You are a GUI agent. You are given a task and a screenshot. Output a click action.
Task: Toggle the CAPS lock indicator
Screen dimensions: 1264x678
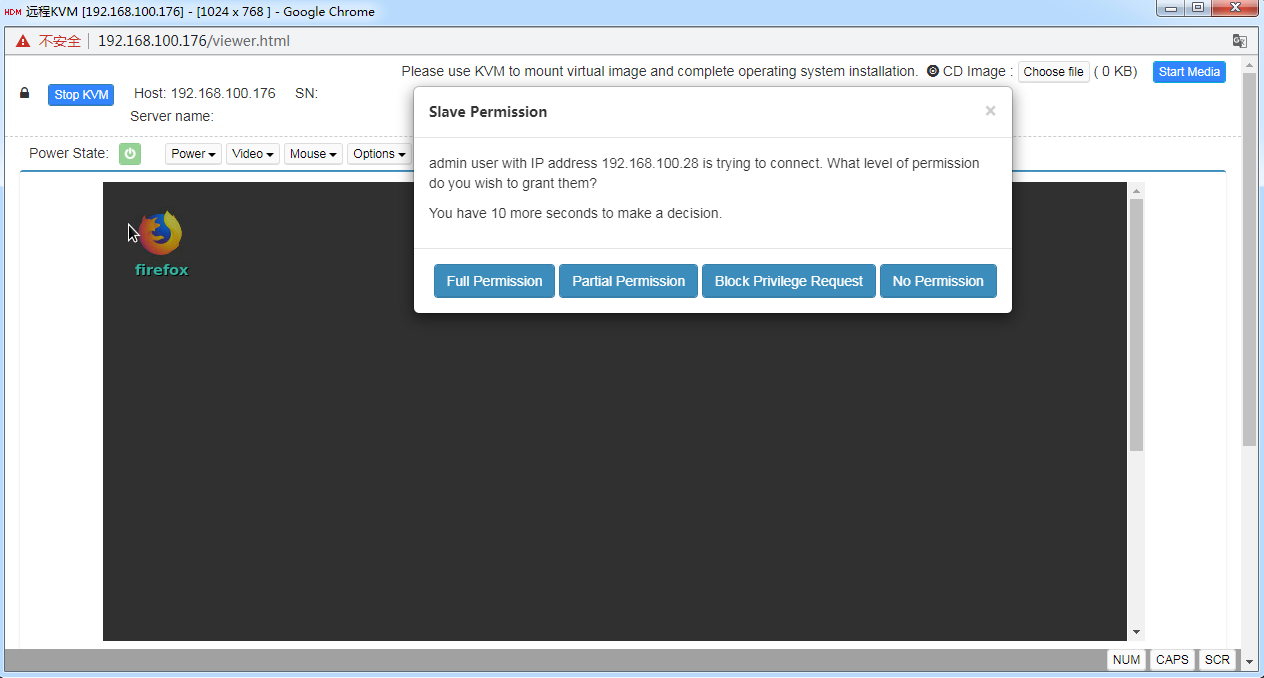(1172, 660)
